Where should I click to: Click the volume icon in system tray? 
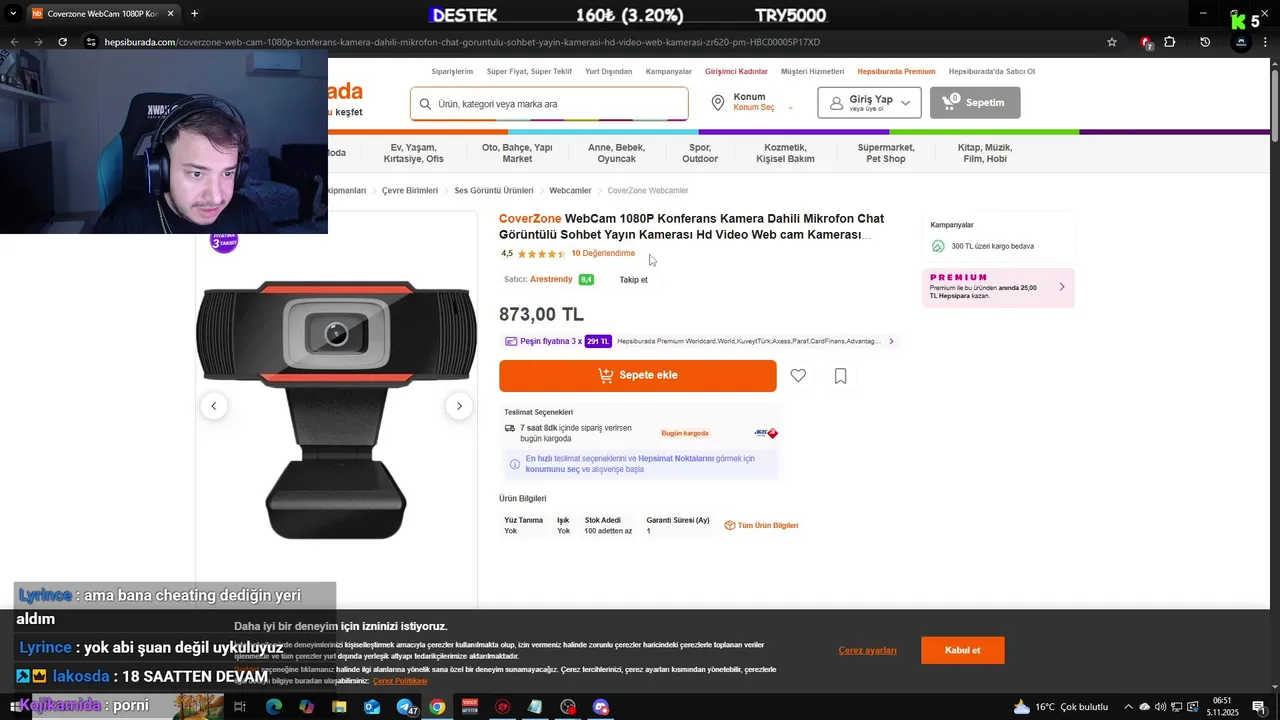pos(1160,707)
